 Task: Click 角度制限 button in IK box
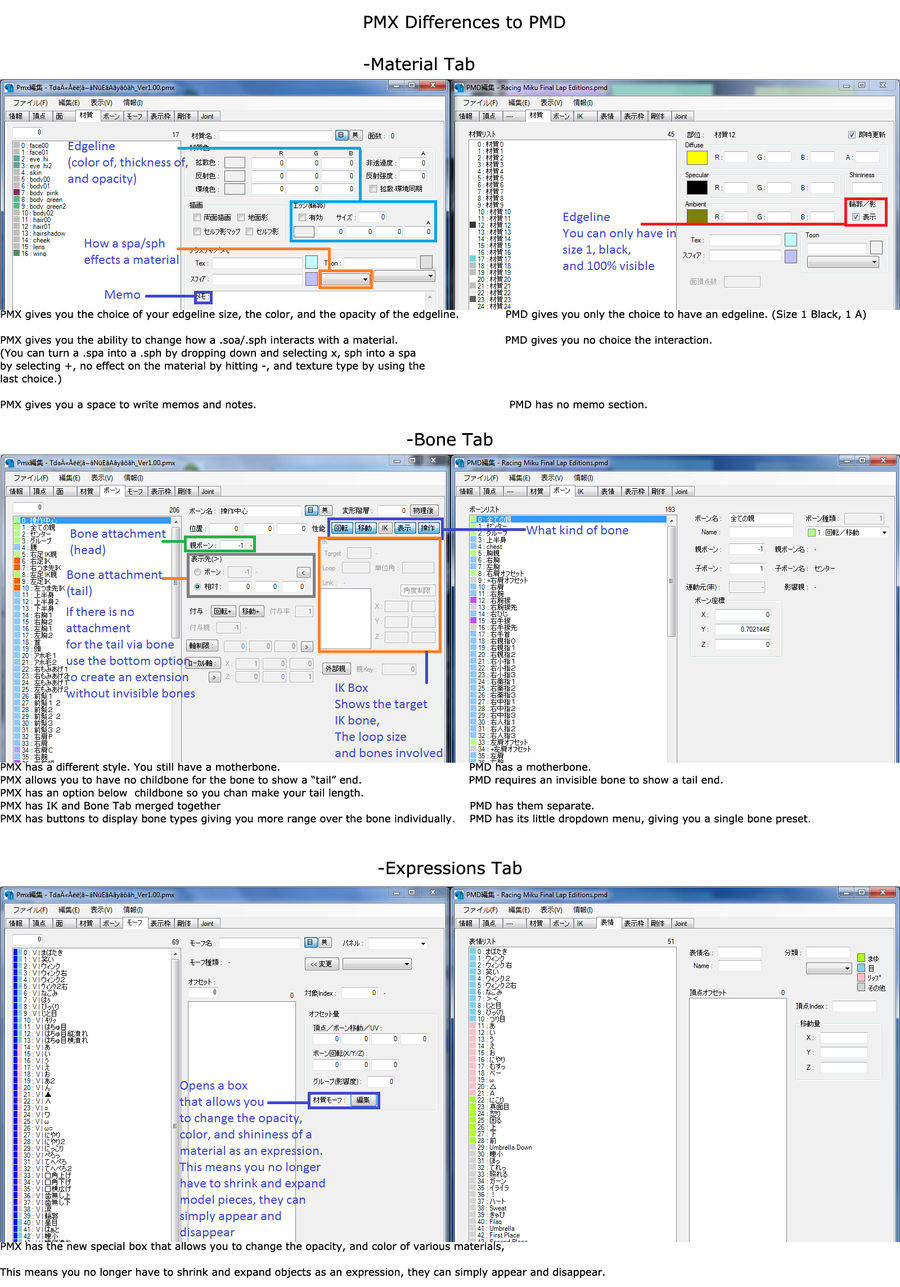[419, 590]
